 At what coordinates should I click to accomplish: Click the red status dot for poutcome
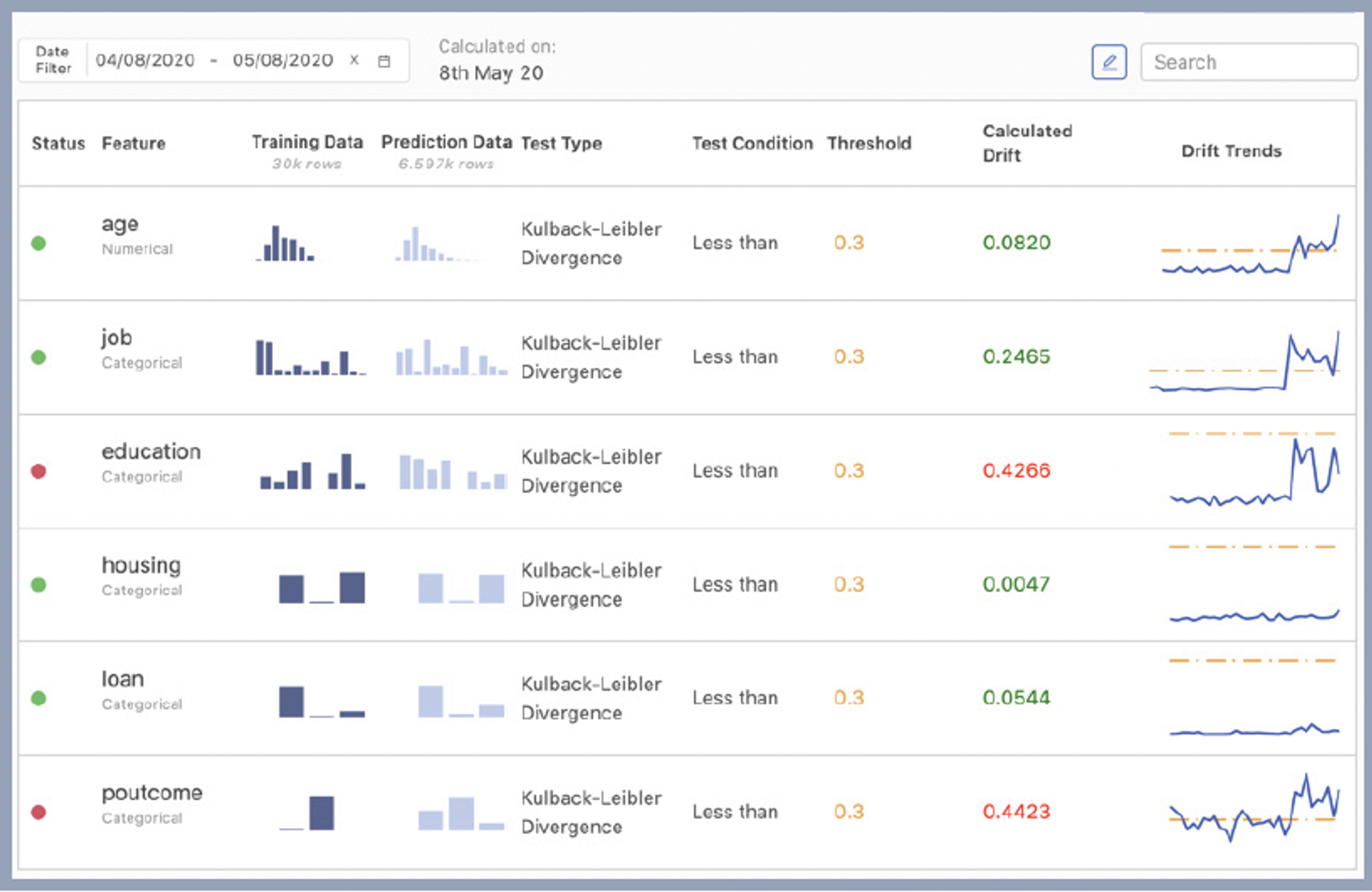click(x=39, y=813)
